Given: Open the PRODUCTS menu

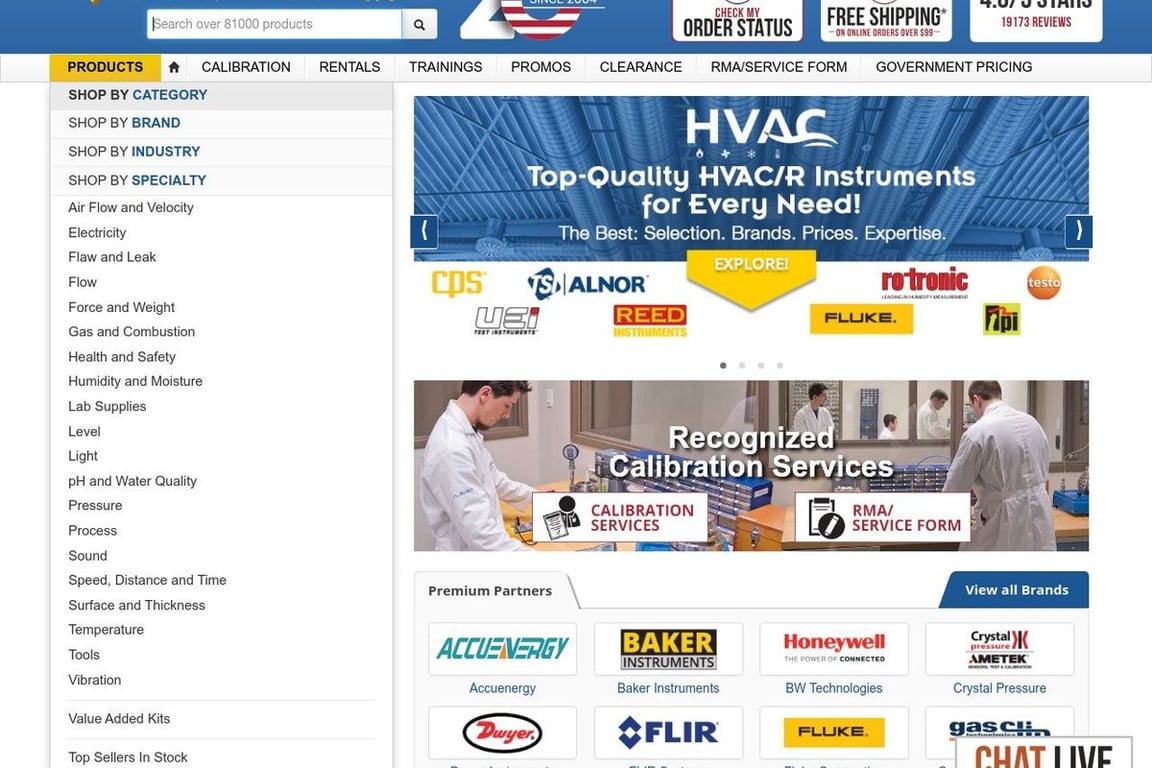Looking at the screenshot, I should [x=105, y=67].
